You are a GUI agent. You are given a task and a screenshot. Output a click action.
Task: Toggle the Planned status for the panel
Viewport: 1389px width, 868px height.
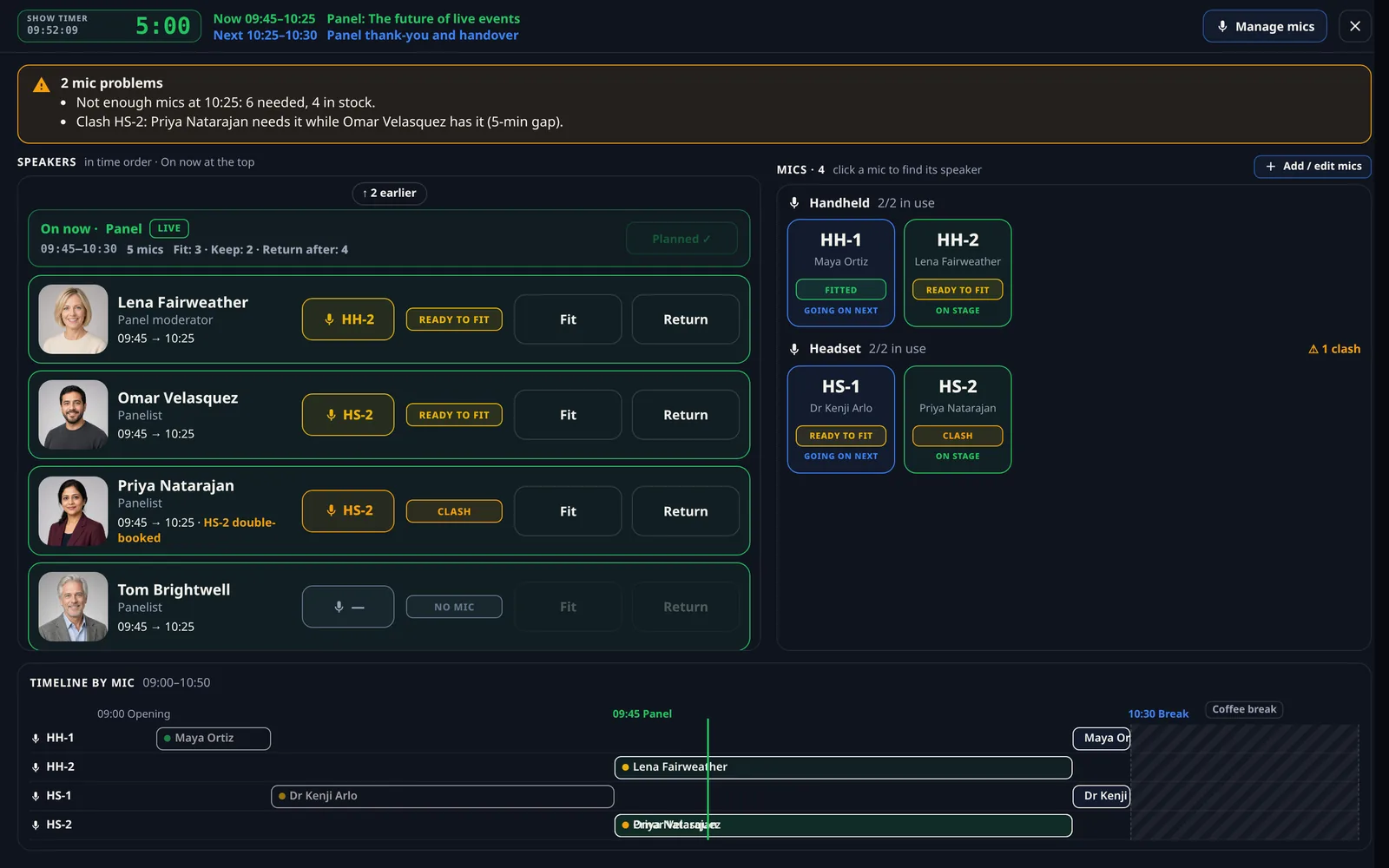[681, 239]
